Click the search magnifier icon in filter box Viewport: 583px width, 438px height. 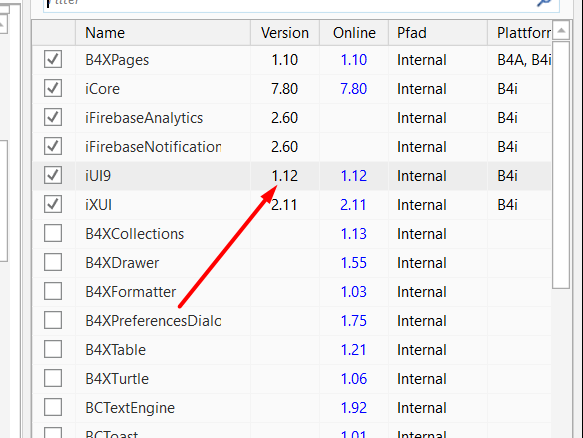coord(544,3)
